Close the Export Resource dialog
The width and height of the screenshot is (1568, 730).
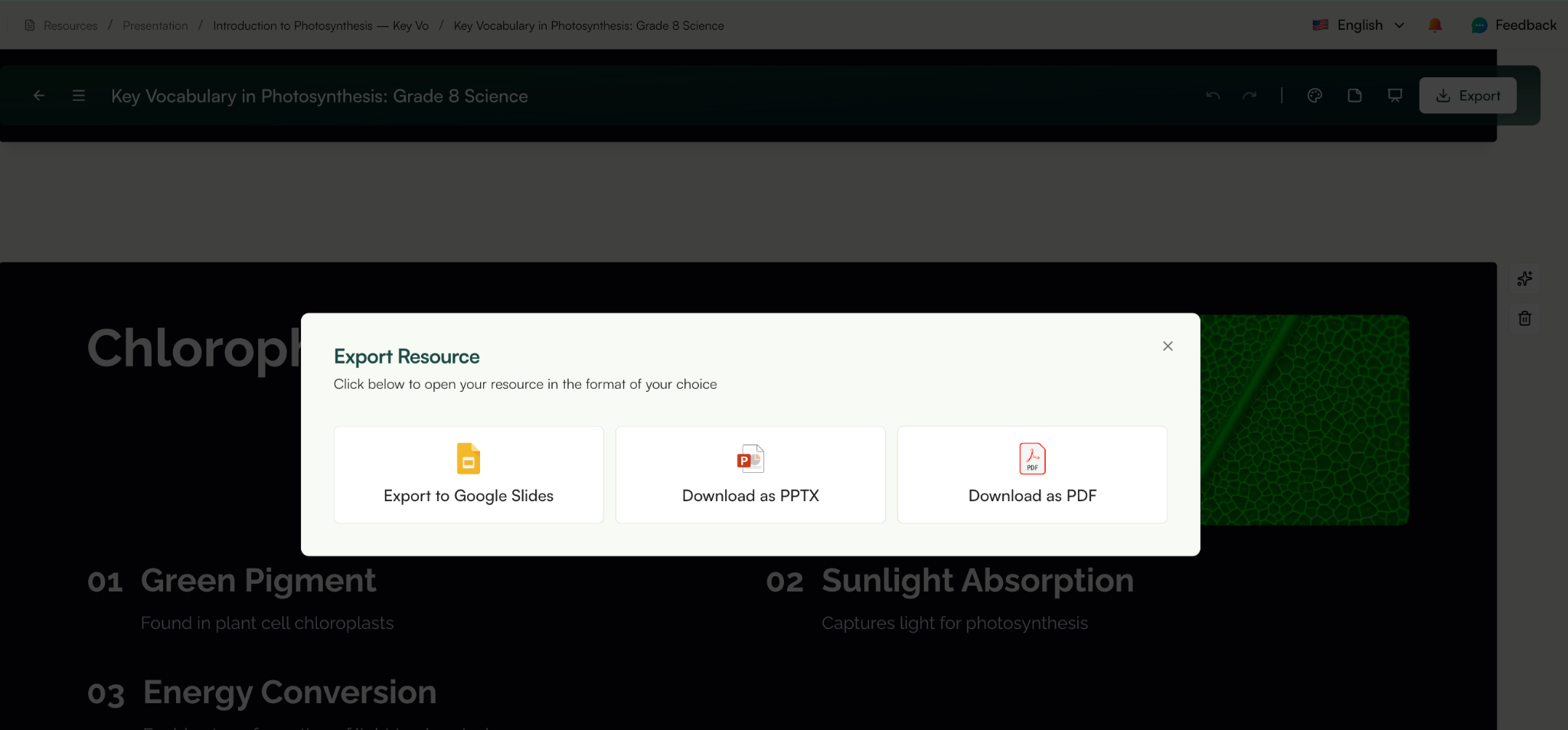click(1167, 346)
